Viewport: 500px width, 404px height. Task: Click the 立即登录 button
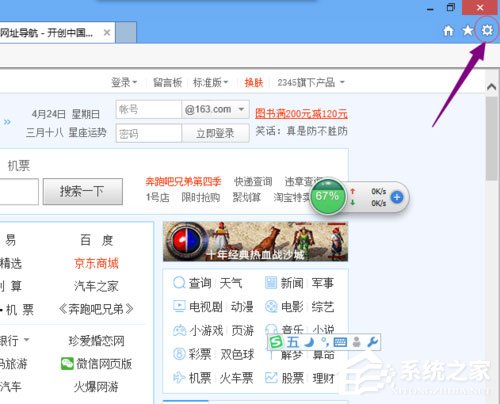point(215,133)
